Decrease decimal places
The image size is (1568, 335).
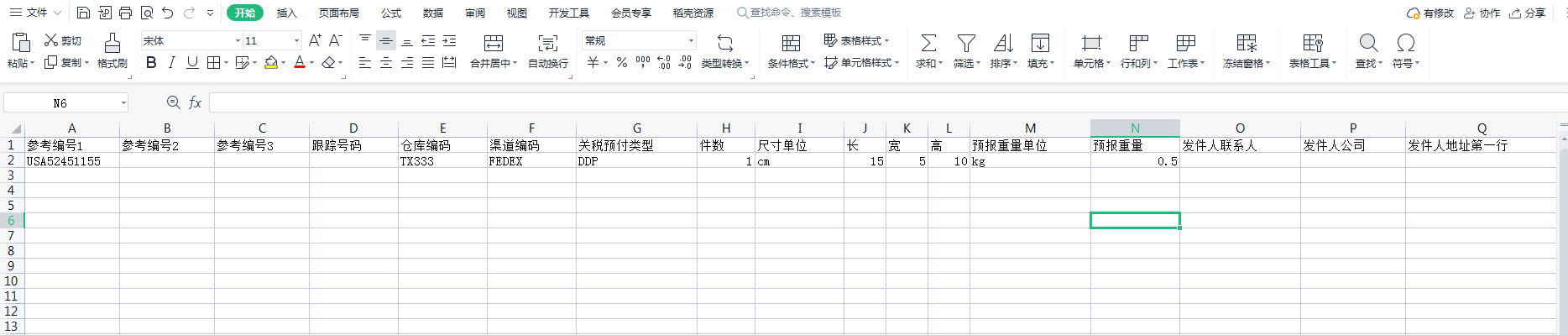pyautogui.click(x=685, y=63)
